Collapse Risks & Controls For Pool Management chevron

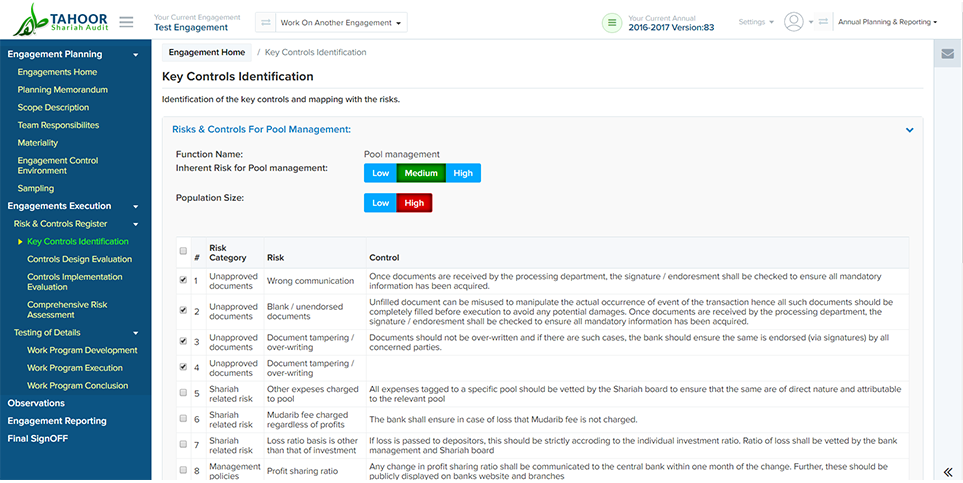[910, 130]
